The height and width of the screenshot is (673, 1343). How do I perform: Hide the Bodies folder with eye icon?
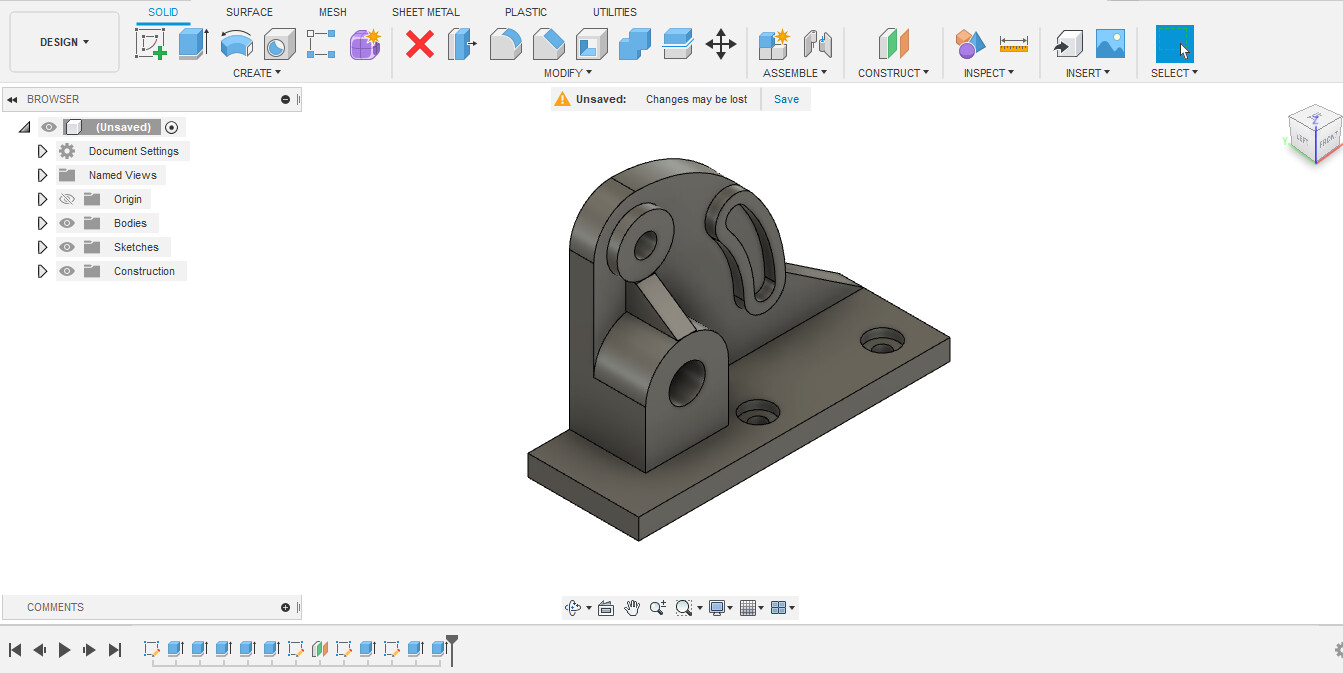coord(67,223)
